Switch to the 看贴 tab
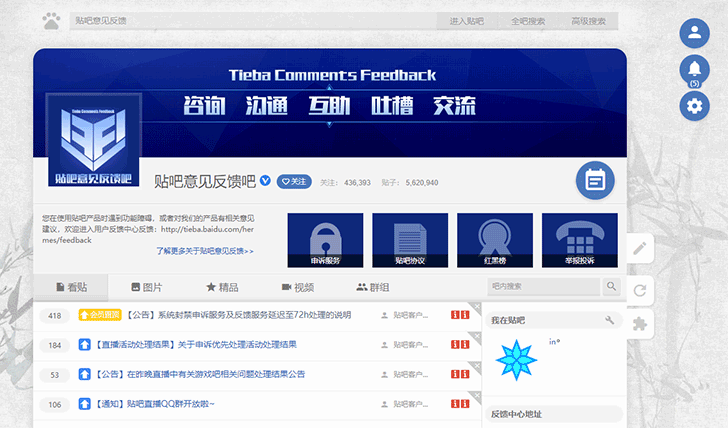 click(71, 287)
